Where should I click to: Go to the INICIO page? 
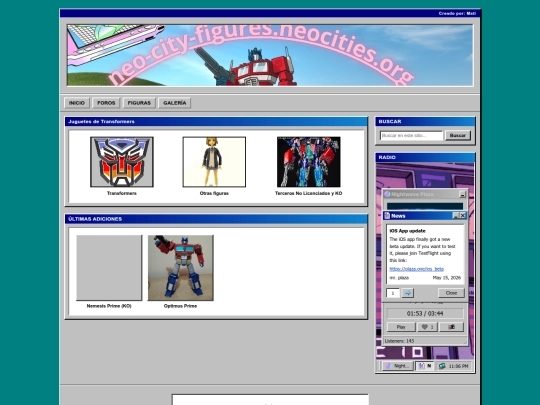(x=77, y=103)
